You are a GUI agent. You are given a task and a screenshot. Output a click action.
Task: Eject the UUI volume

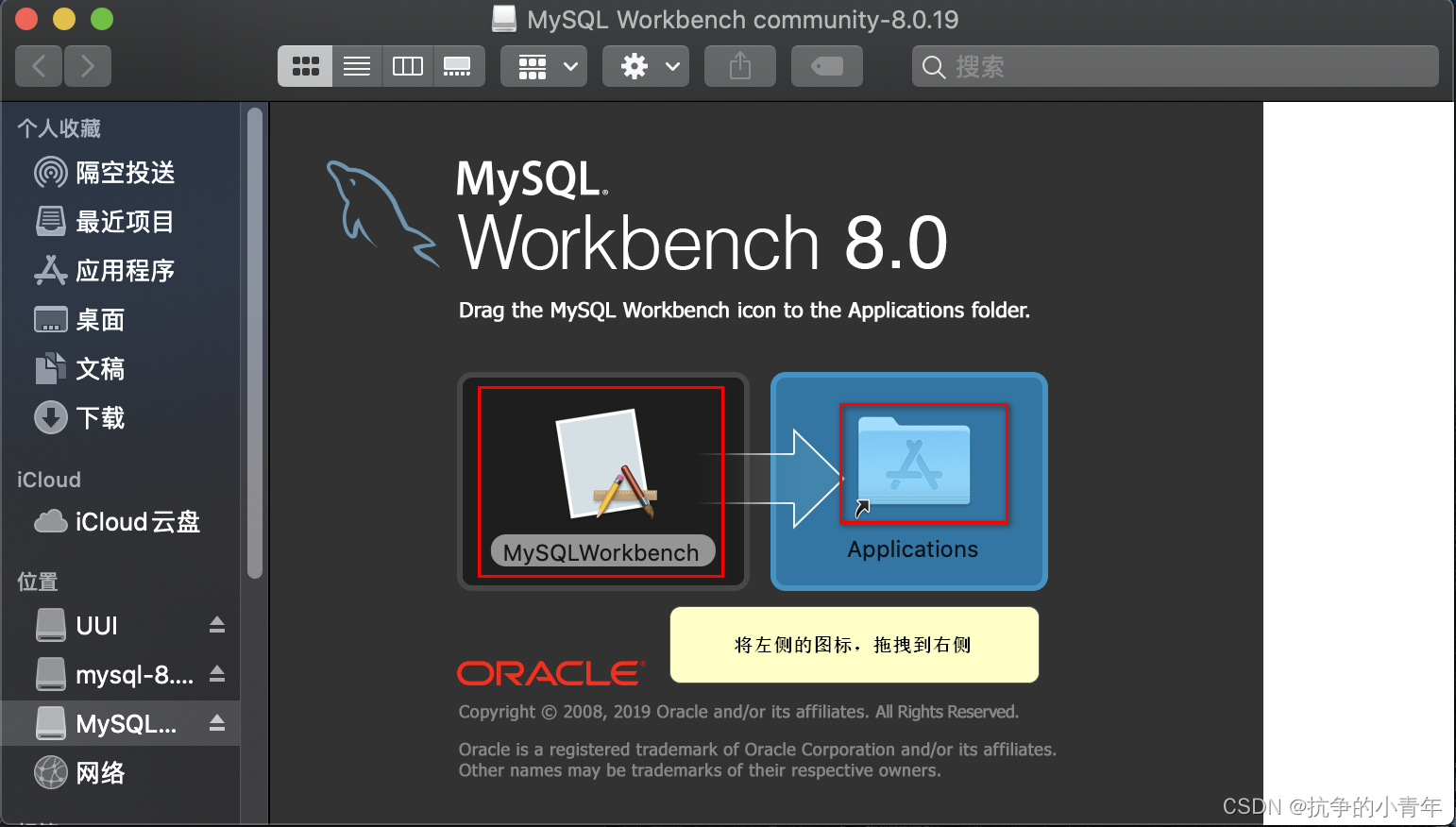[217, 625]
